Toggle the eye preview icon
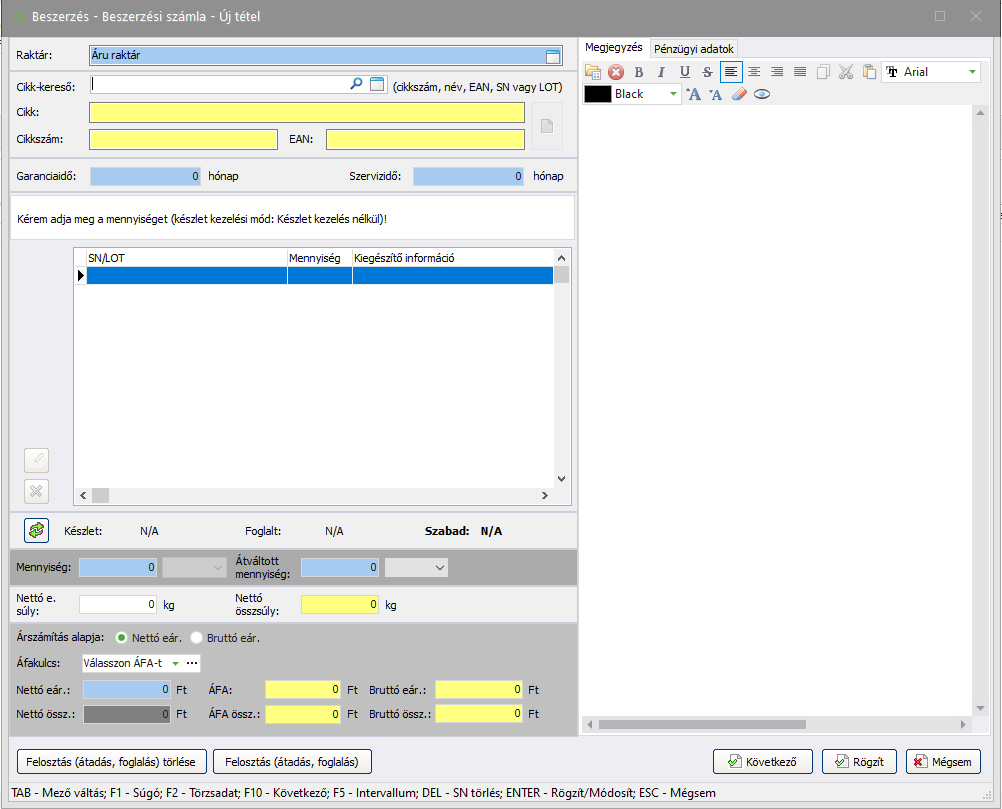The image size is (1002, 809). pyautogui.click(x=762, y=94)
